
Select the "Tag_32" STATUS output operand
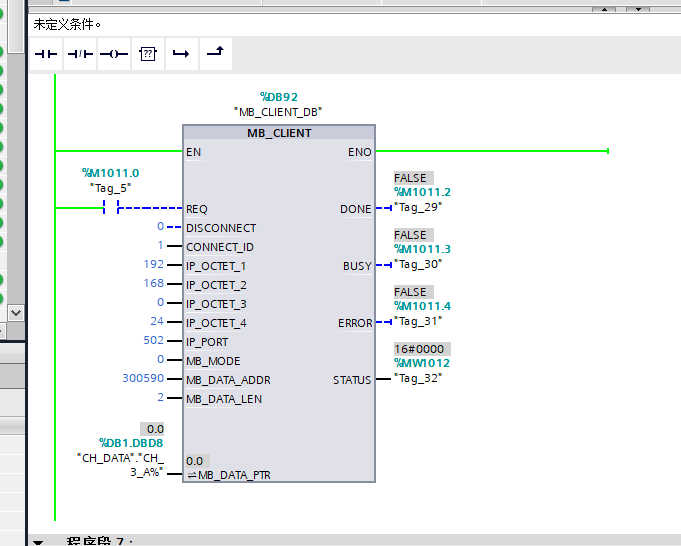(x=418, y=378)
